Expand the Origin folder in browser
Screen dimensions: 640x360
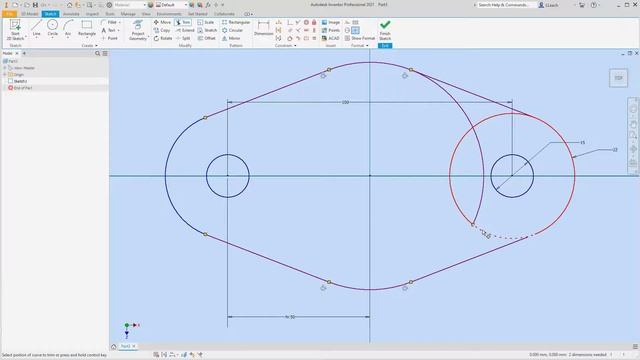(5, 75)
